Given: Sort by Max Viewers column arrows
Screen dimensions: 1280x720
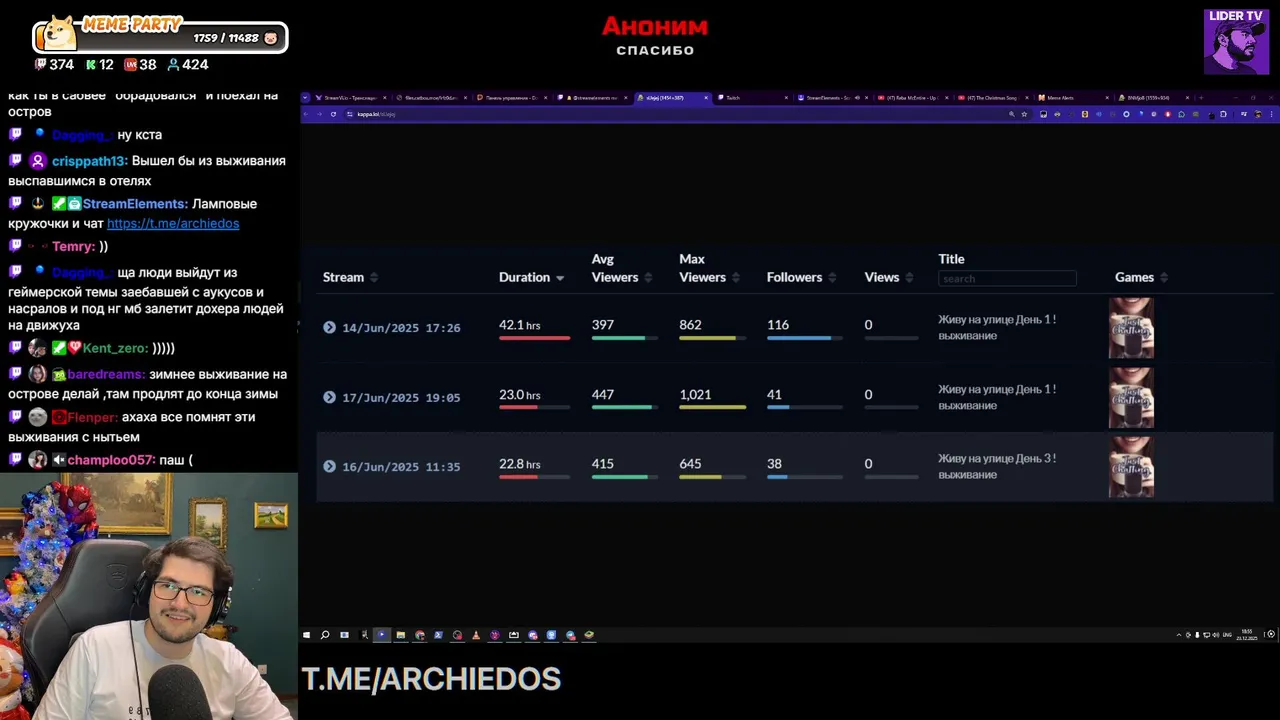Looking at the screenshot, I should coord(736,278).
